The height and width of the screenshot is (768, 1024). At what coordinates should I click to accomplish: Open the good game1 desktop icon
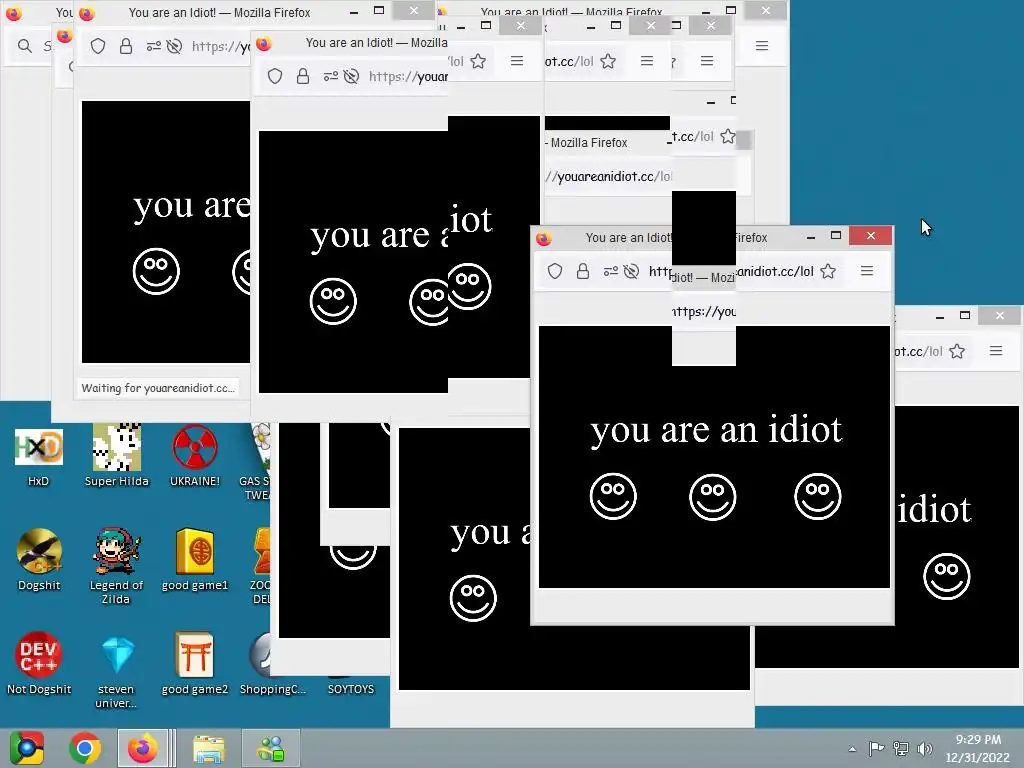195,560
